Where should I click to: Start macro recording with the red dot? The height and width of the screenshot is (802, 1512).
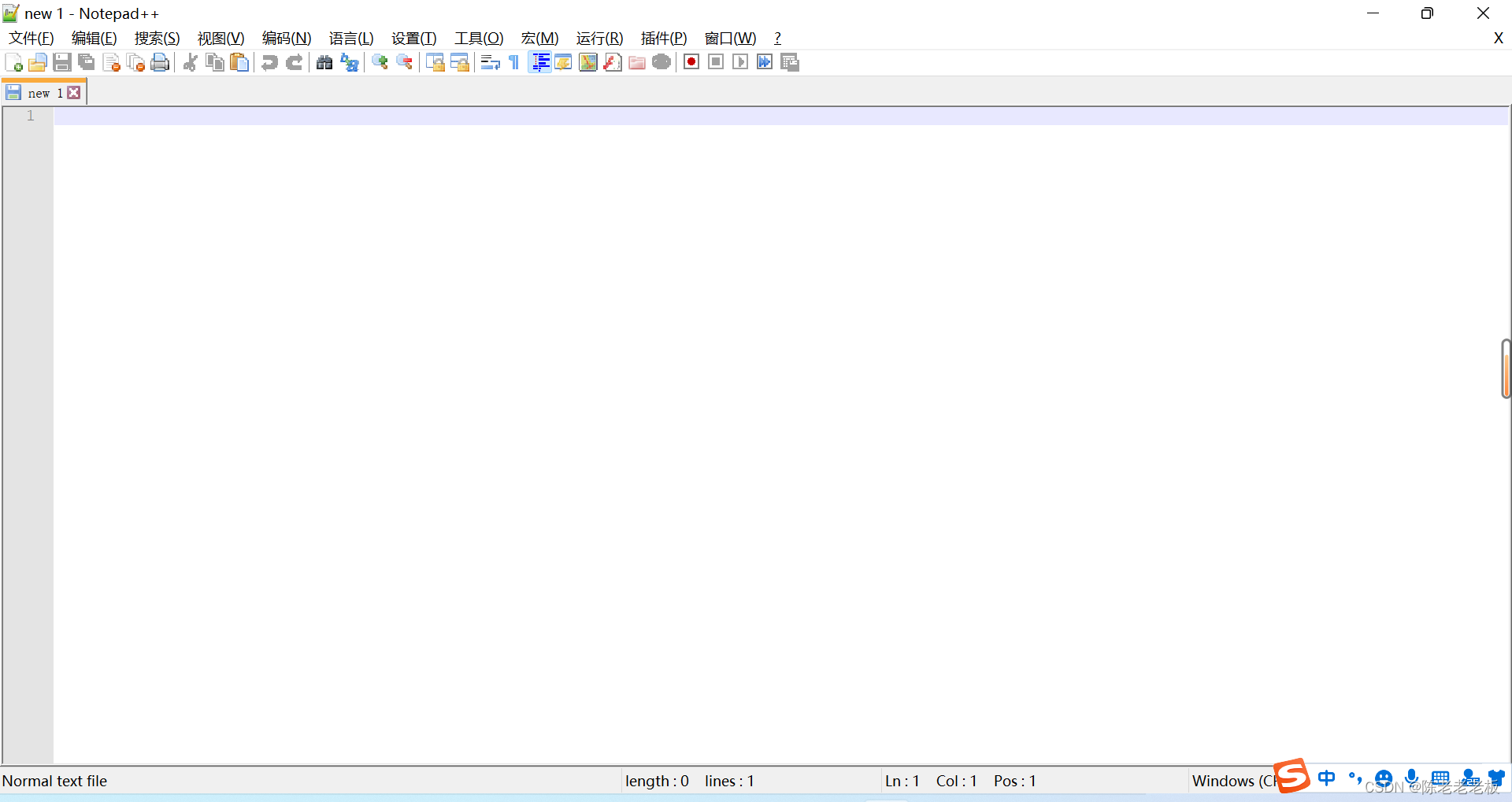(691, 62)
